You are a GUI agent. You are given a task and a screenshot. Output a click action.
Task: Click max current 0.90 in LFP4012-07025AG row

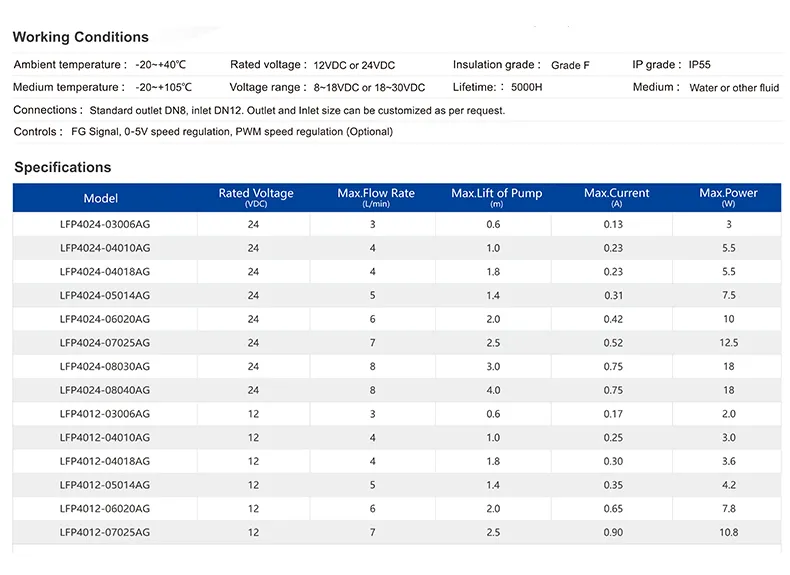pyautogui.click(x=613, y=532)
